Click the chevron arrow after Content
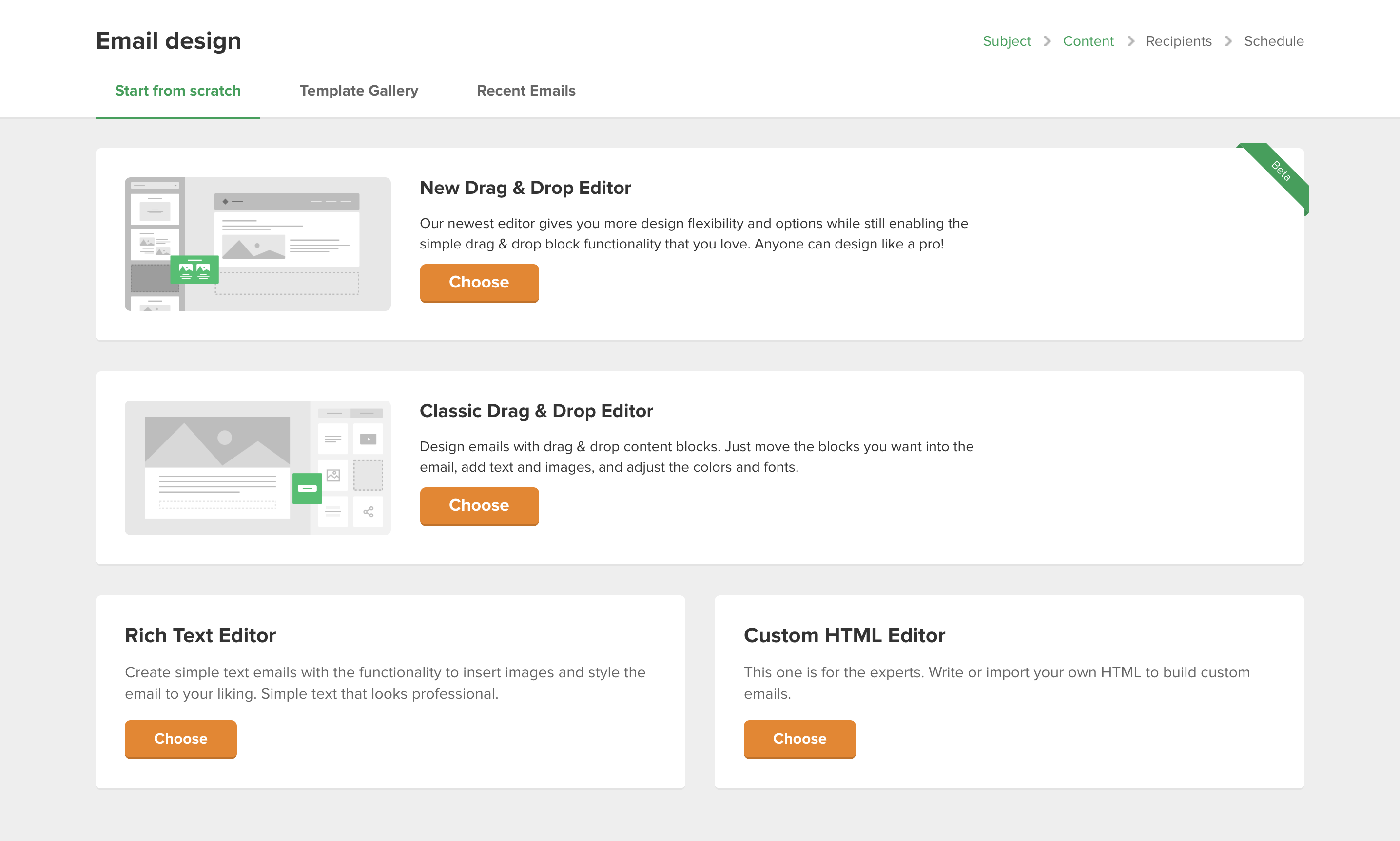This screenshot has width=1400, height=841. coord(1130,41)
